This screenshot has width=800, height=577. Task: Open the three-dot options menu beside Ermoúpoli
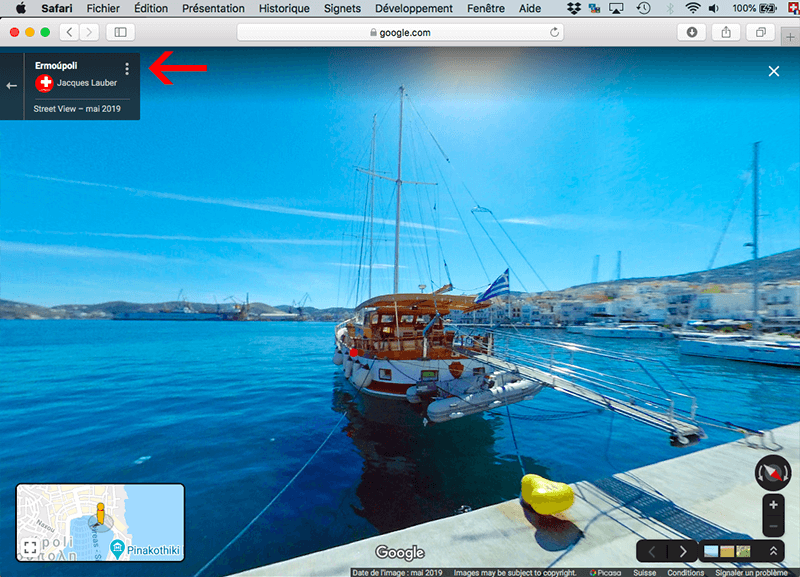127,68
